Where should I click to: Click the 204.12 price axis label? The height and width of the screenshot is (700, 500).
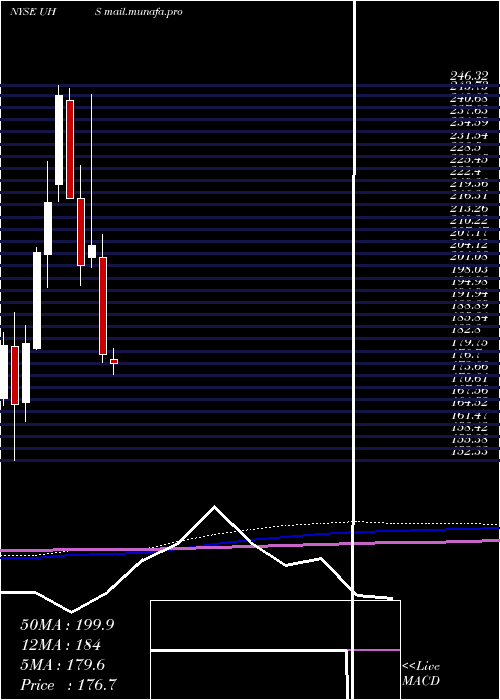pyautogui.click(x=469, y=245)
